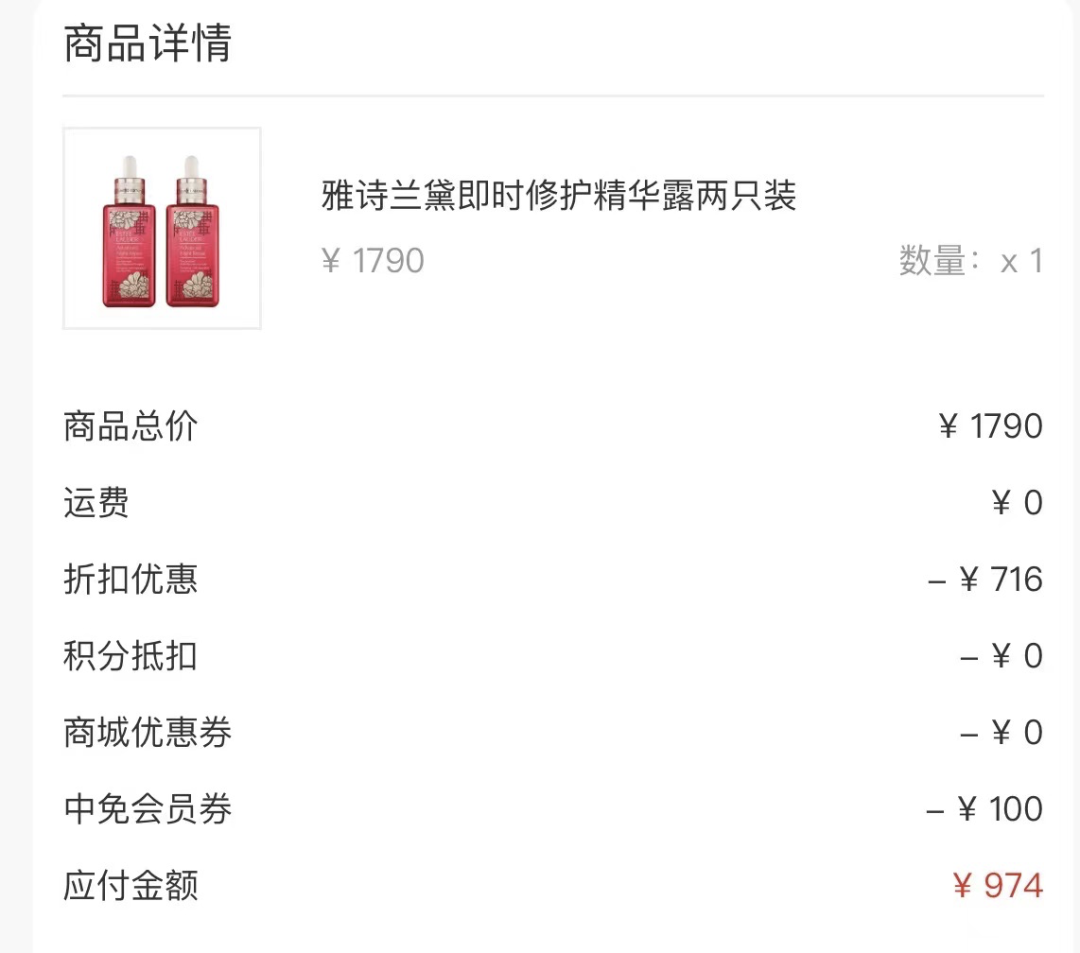The height and width of the screenshot is (953, 1080).
Task: Tap the right red serum bottle image
Action: click(x=192, y=230)
